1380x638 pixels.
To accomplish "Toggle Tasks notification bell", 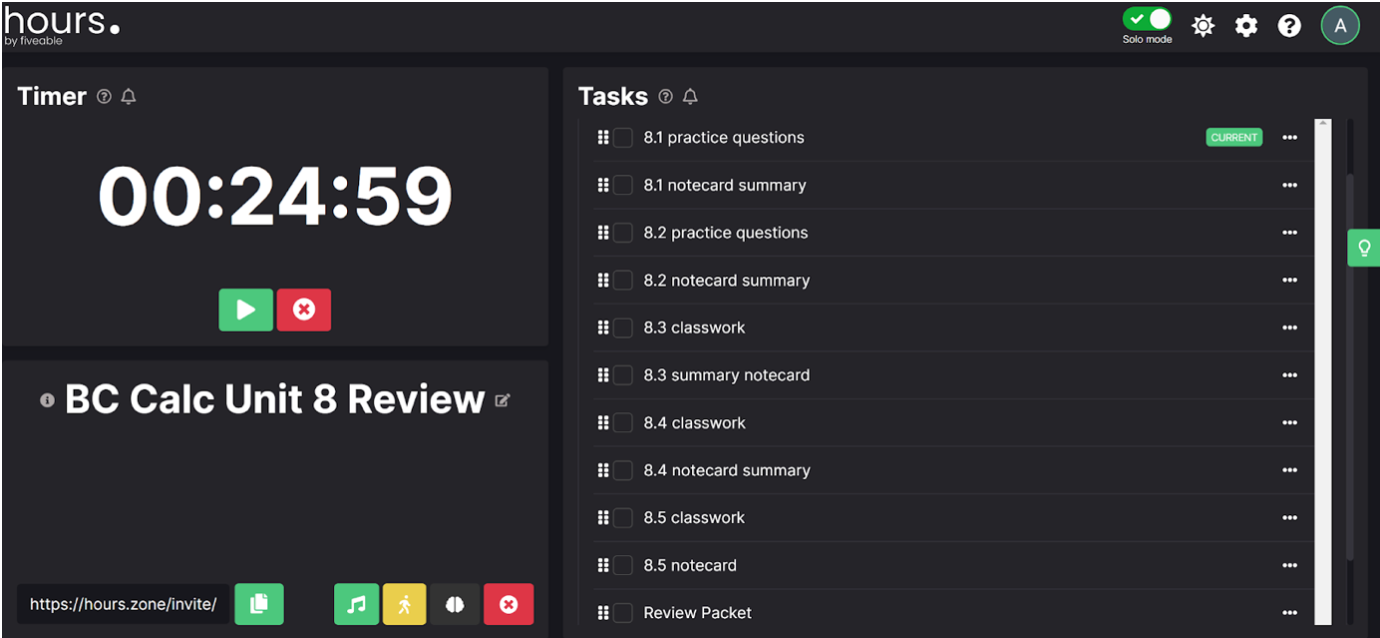I will pyautogui.click(x=690, y=97).
